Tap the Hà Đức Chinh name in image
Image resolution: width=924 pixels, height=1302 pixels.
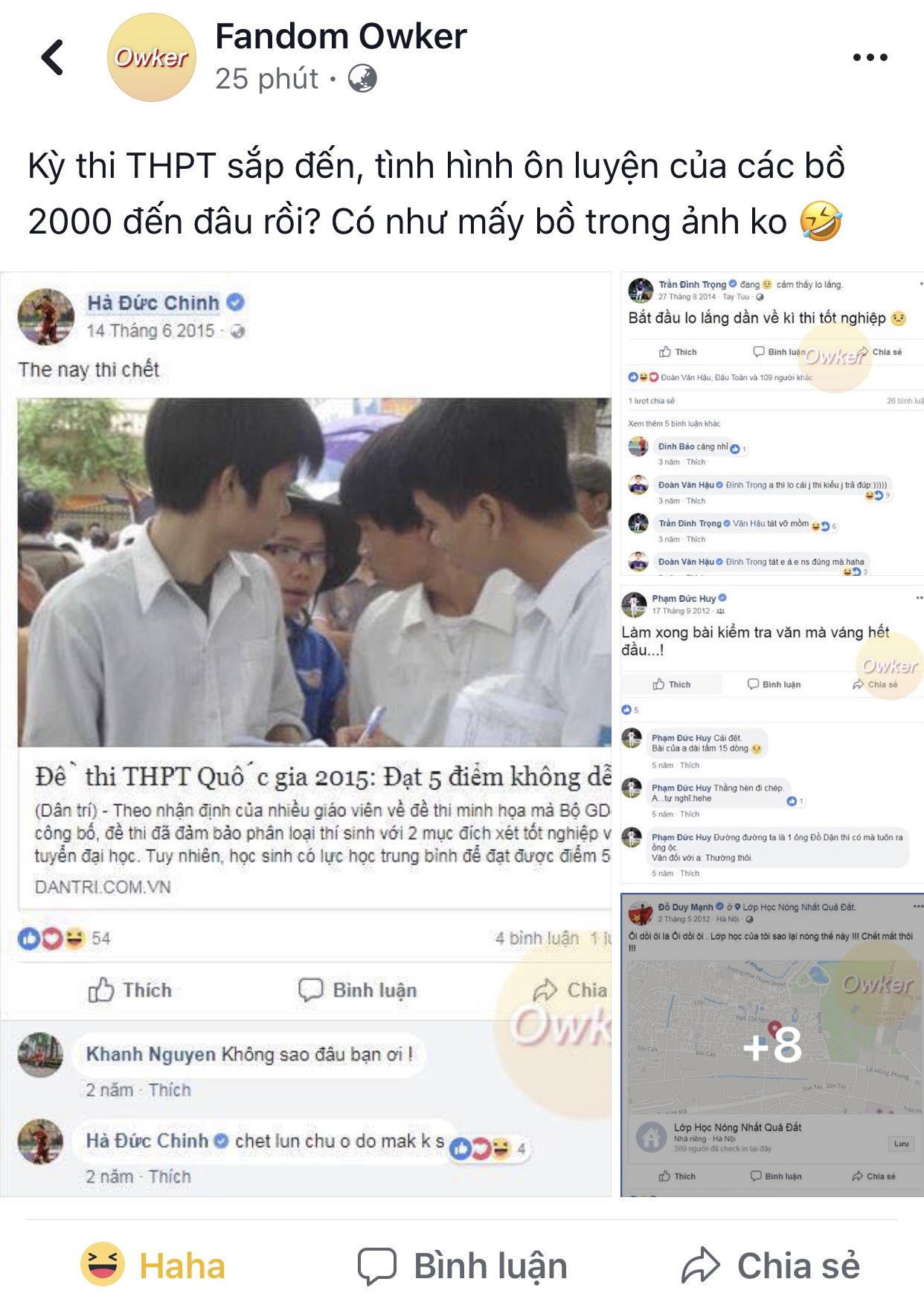tap(153, 303)
